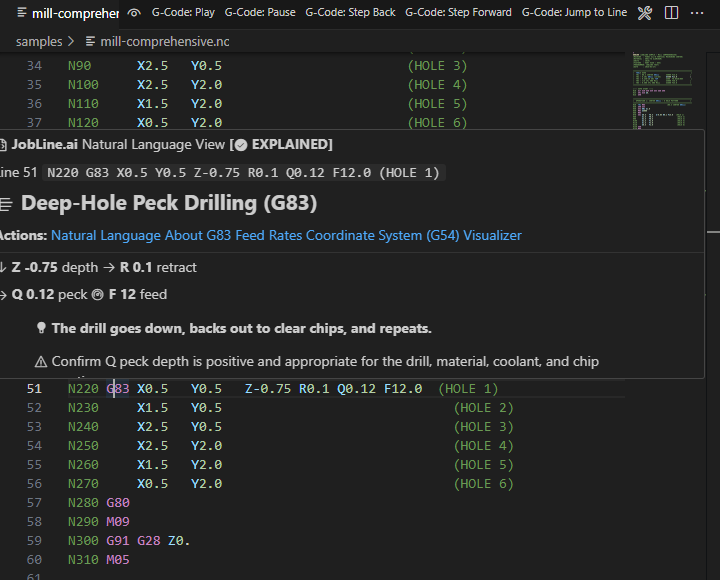Click line number 57 in gutter
The image size is (720, 580).
[x=34, y=503]
